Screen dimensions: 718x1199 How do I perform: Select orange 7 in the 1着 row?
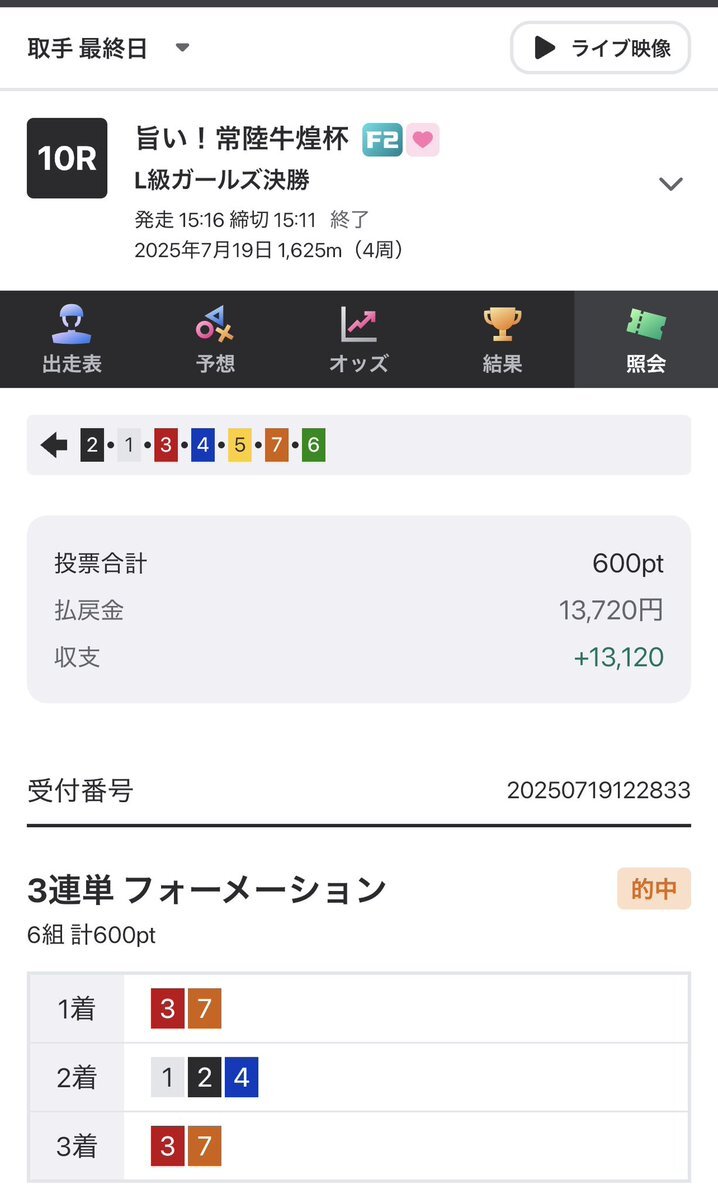point(204,1009)
